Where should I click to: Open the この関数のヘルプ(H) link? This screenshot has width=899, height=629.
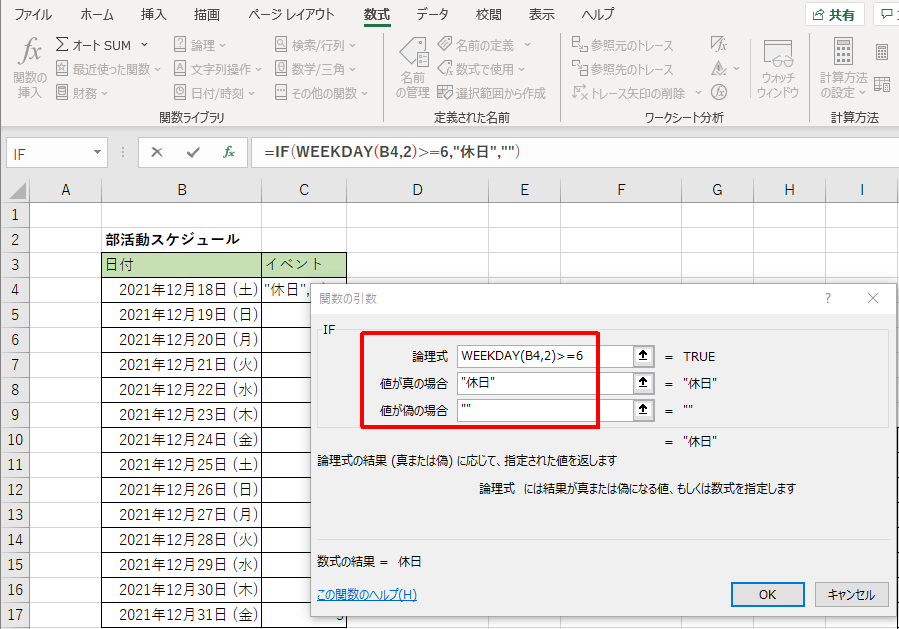pos(367,595)
